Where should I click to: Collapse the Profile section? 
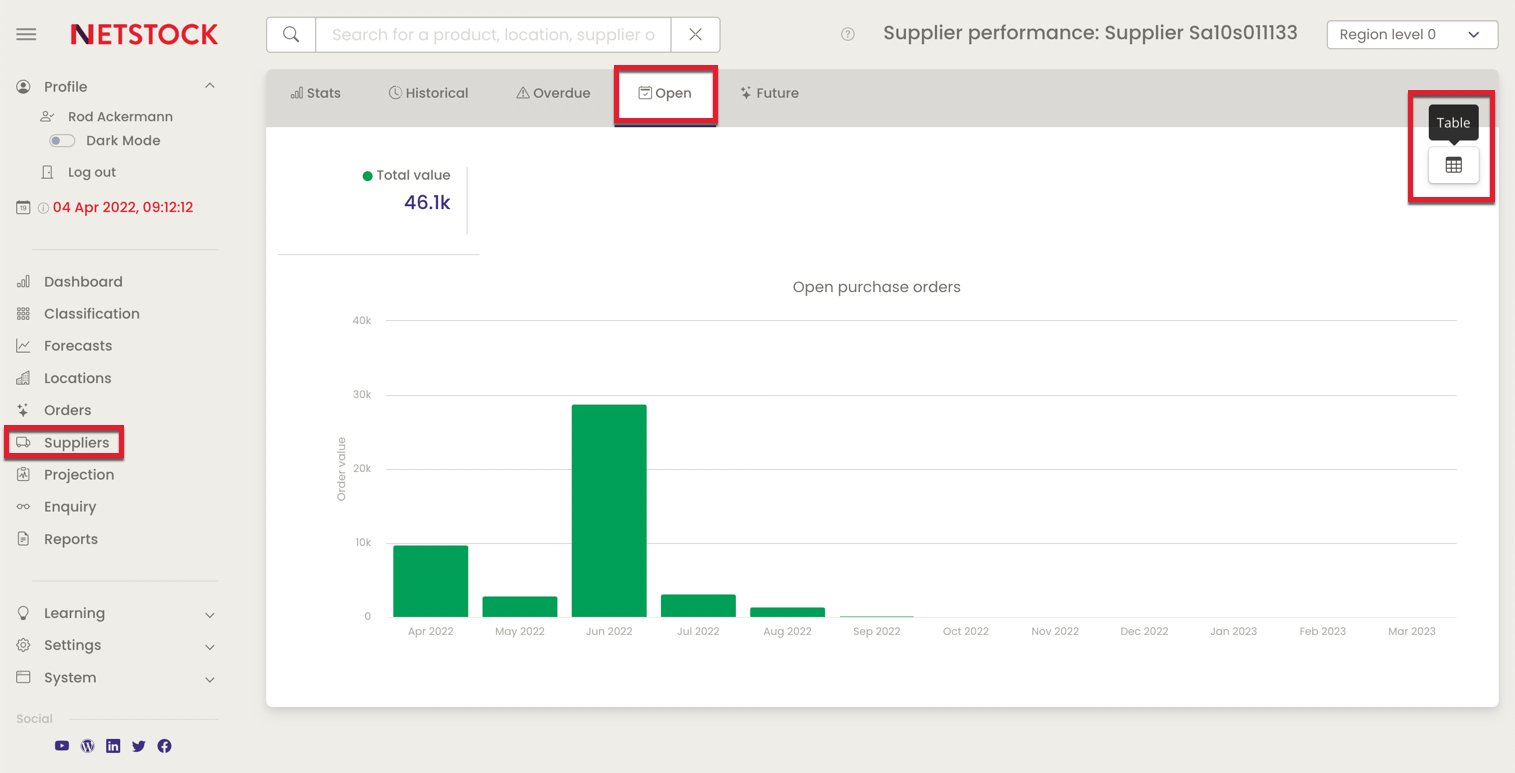pos(209,86)
